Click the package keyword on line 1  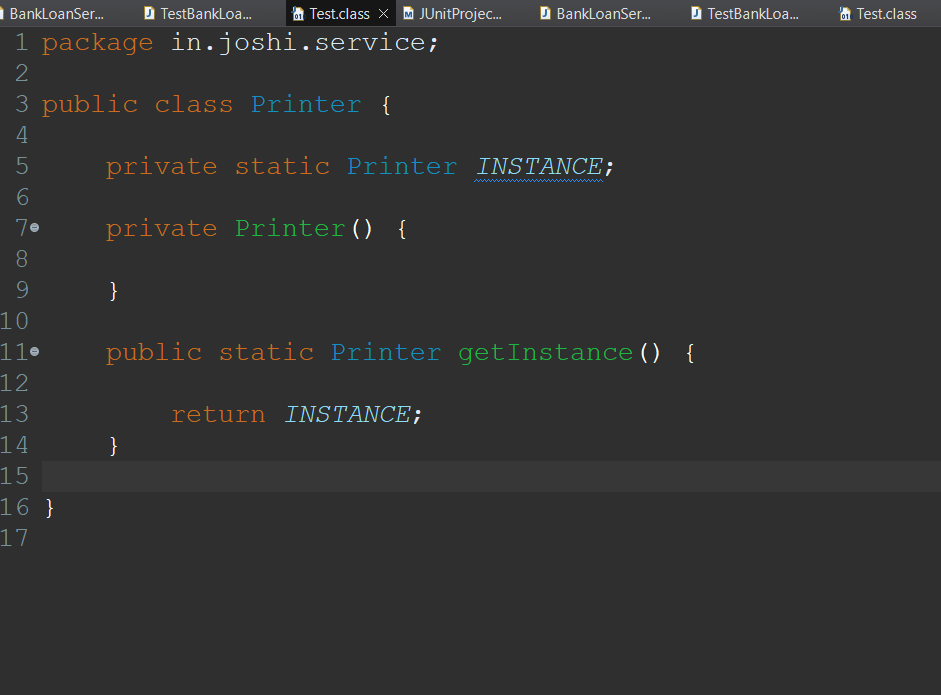pos(97,43)
